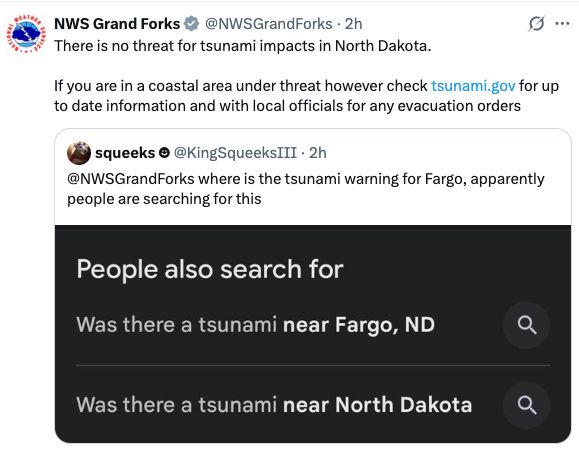579x449 pixels.
Task: Click the Grok circle-slash icon
Action: pyautogui.click(x=536, y=24)
